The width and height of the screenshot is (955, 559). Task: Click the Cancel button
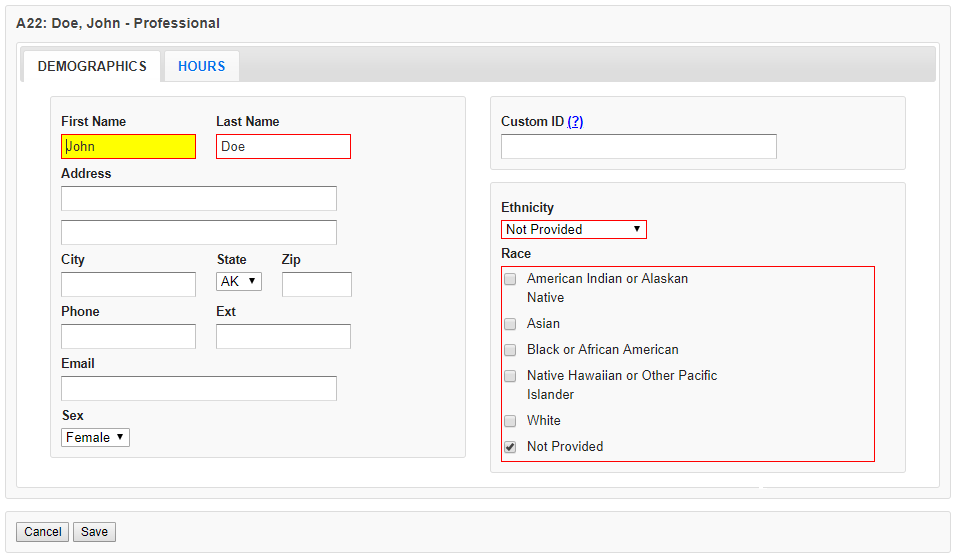(x=43, y=532)
